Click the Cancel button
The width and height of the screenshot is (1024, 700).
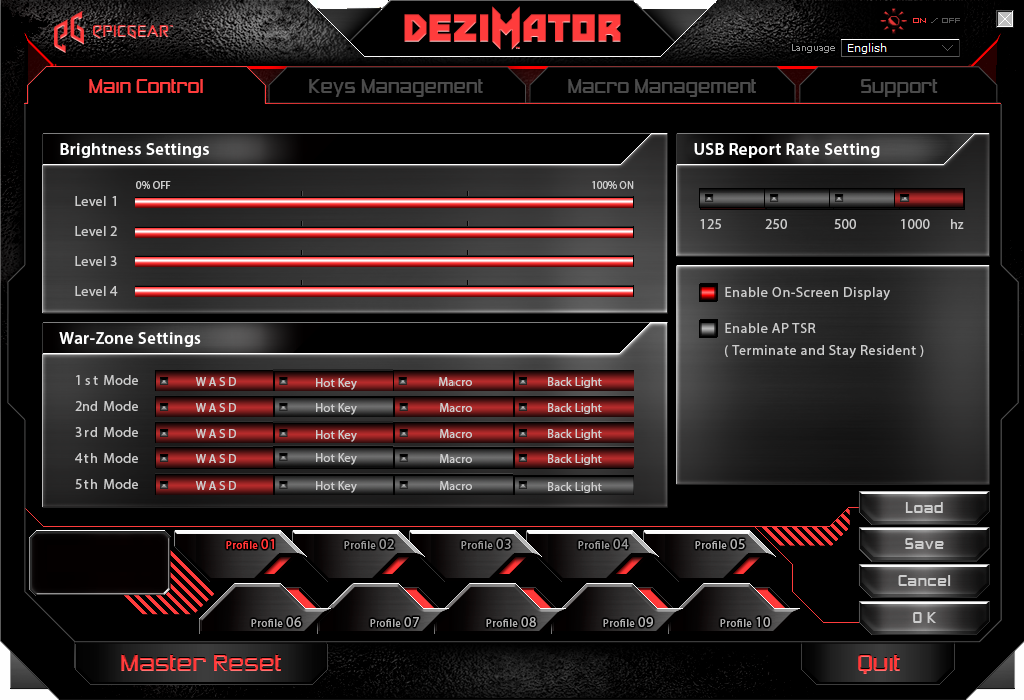point(924,581)
